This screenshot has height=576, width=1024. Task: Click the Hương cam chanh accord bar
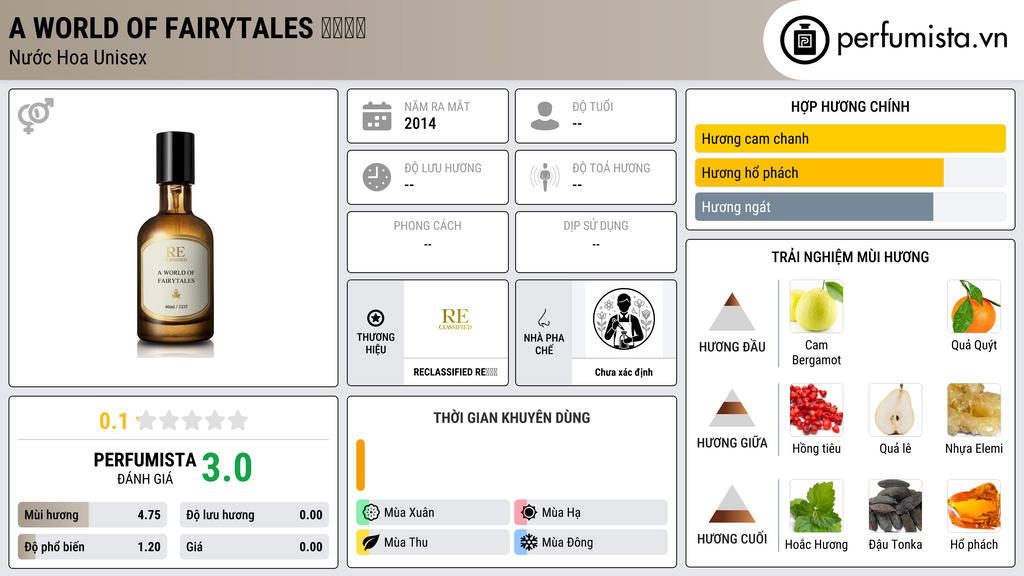850,138
